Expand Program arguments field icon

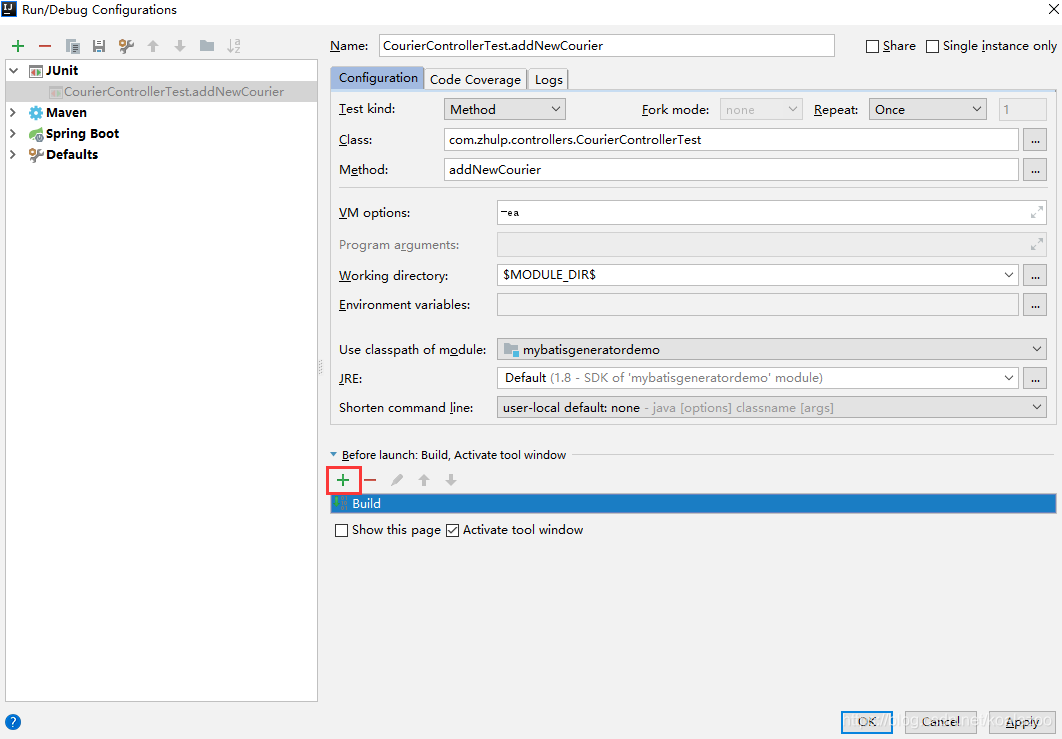[x=1036, y=245]
